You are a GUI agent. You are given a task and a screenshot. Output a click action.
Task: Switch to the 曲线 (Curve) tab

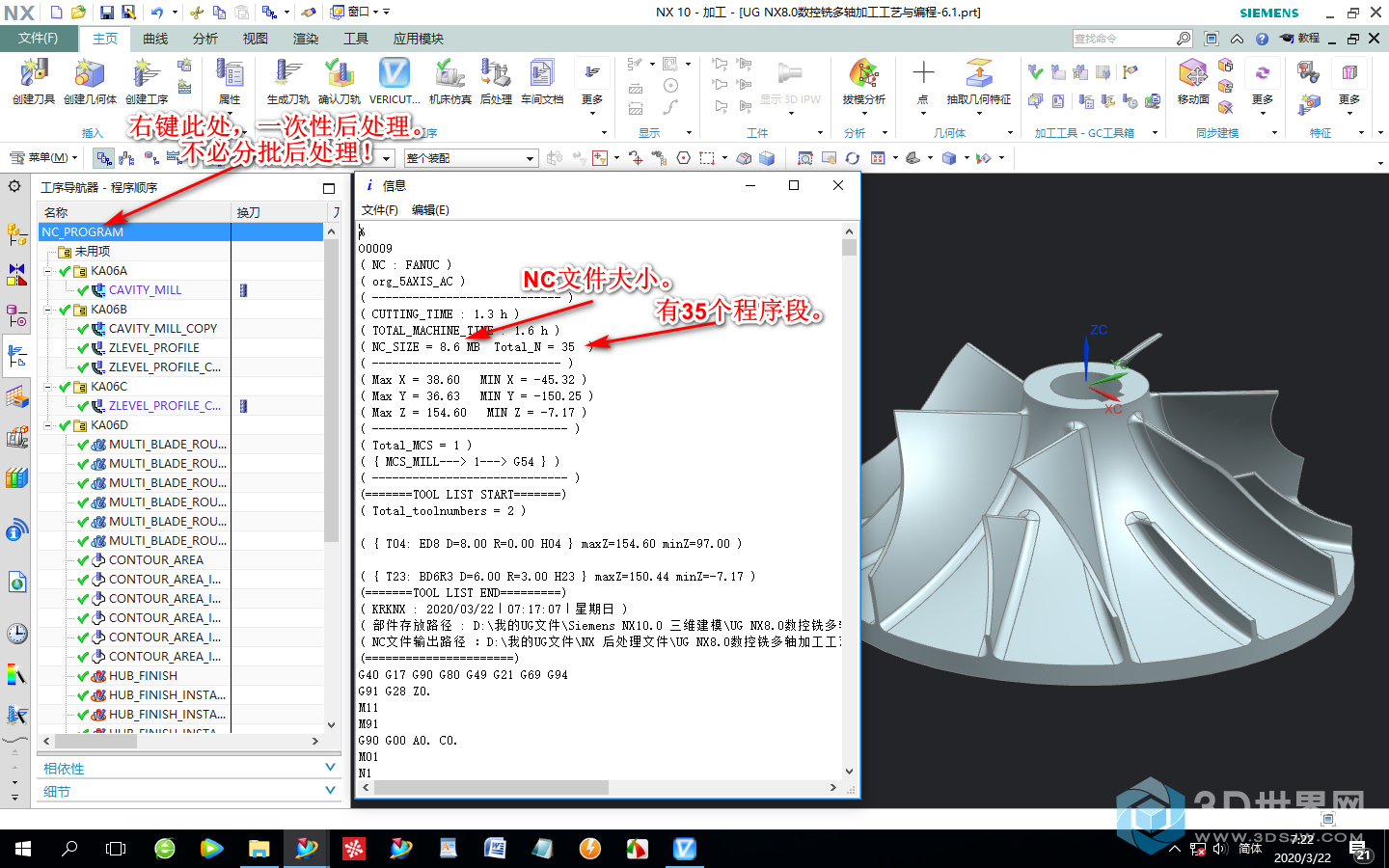point(155,39)
